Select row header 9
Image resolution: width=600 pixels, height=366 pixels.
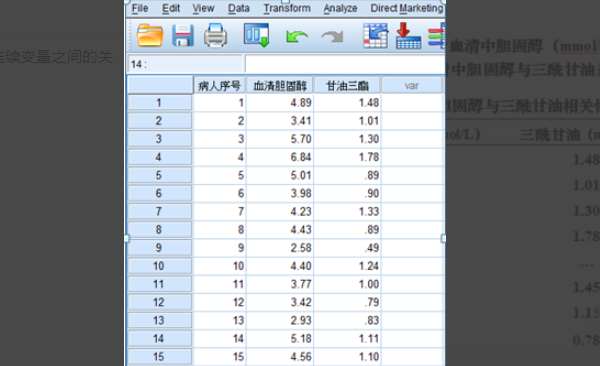pos(159,248)
